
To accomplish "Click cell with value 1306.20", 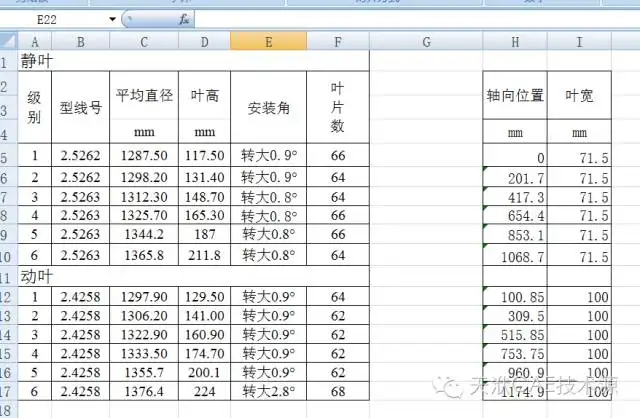I will (144, 315).
